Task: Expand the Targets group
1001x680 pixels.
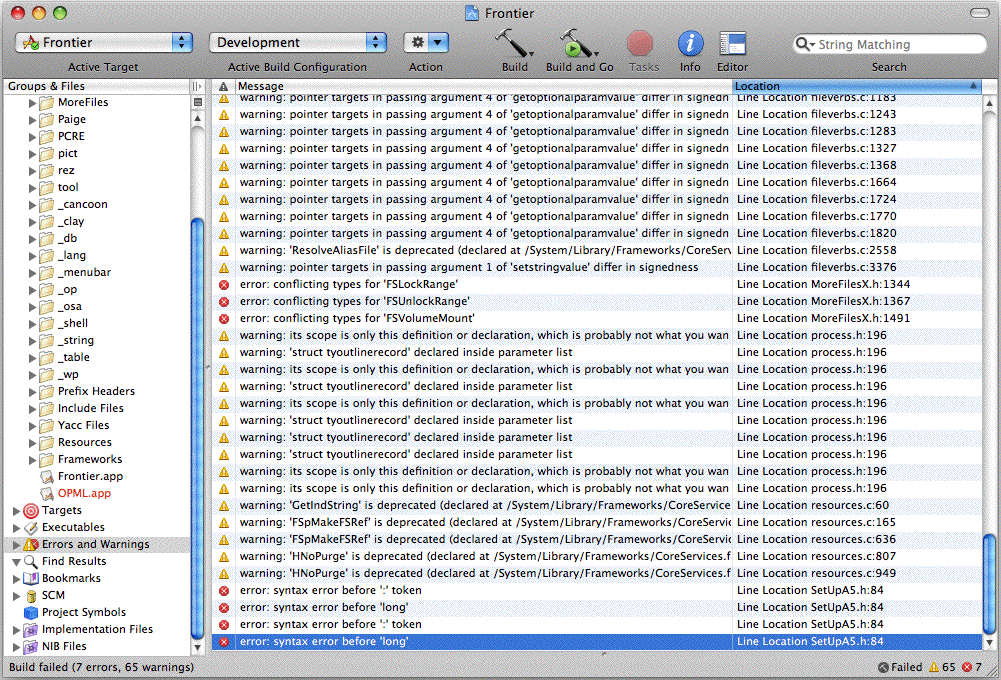Action: click(x=16, y=511)
